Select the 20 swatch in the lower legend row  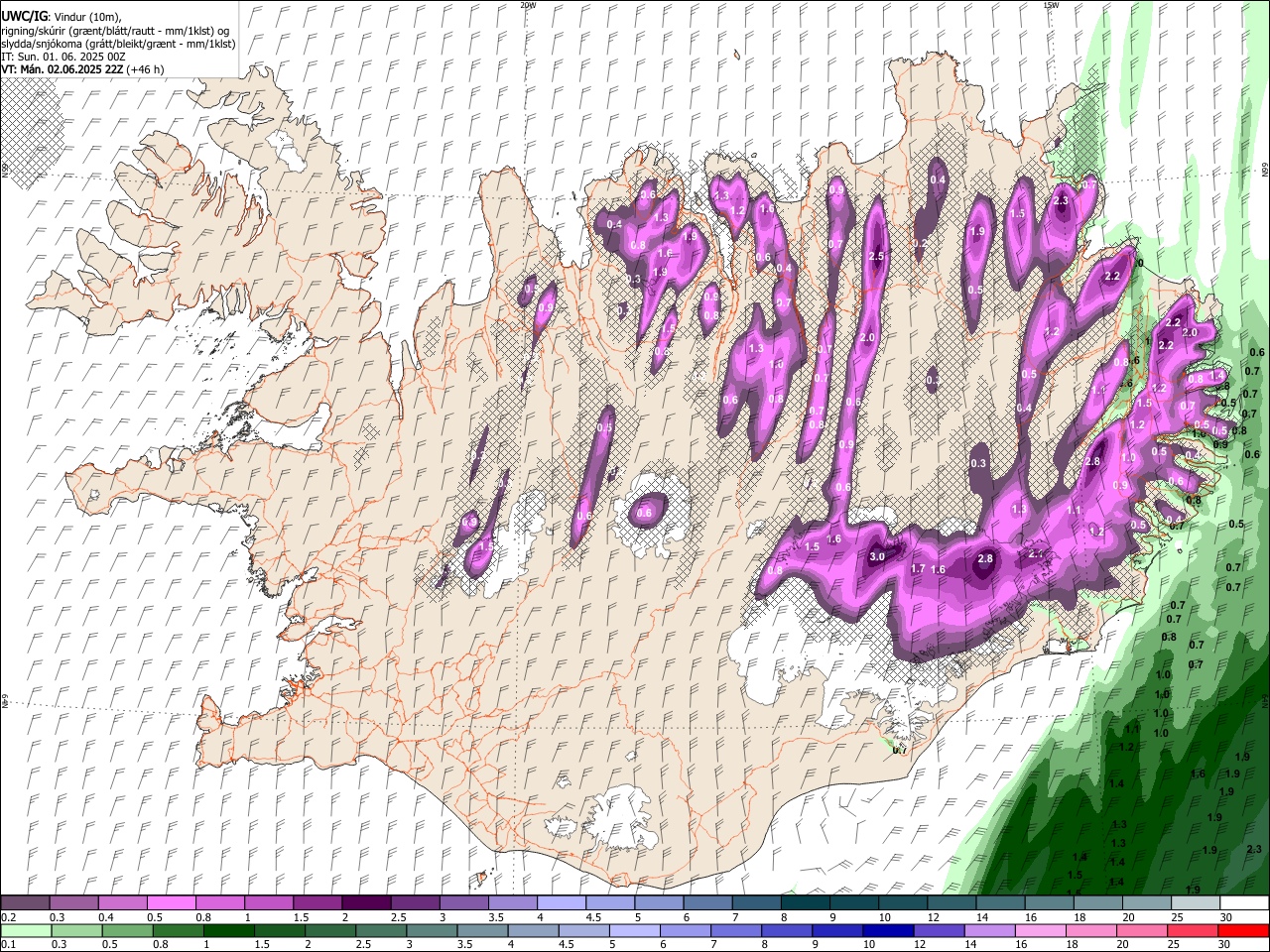1142,931
